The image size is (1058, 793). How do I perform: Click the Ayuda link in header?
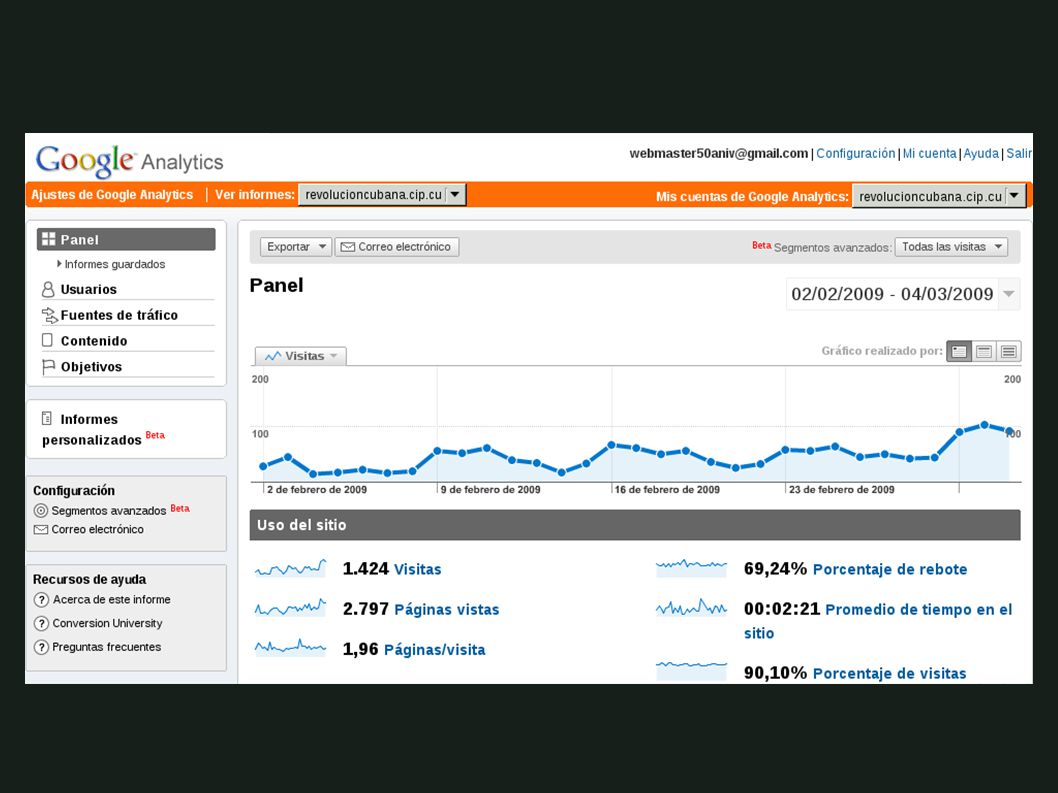click(x=981, y=154)
